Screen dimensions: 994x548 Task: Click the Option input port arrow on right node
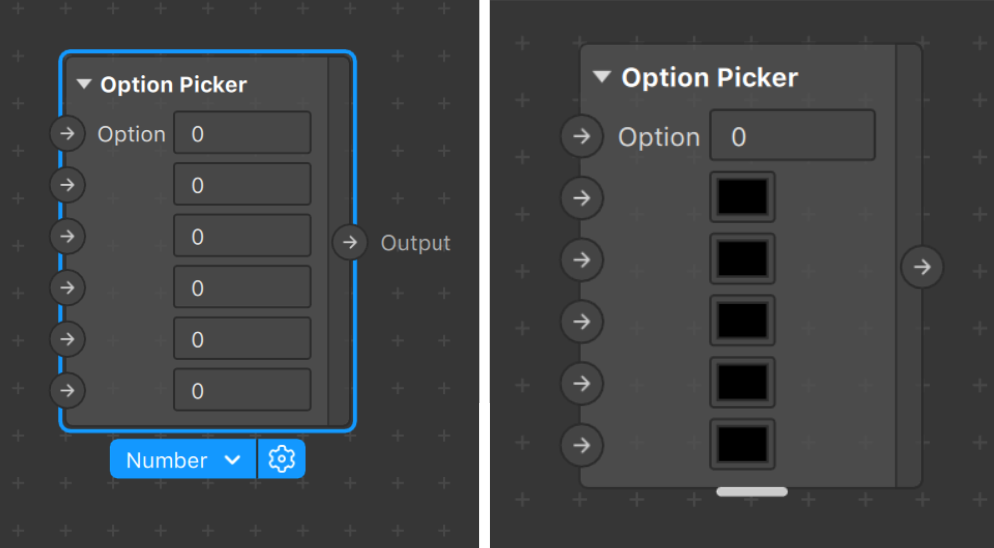[582, 136]
